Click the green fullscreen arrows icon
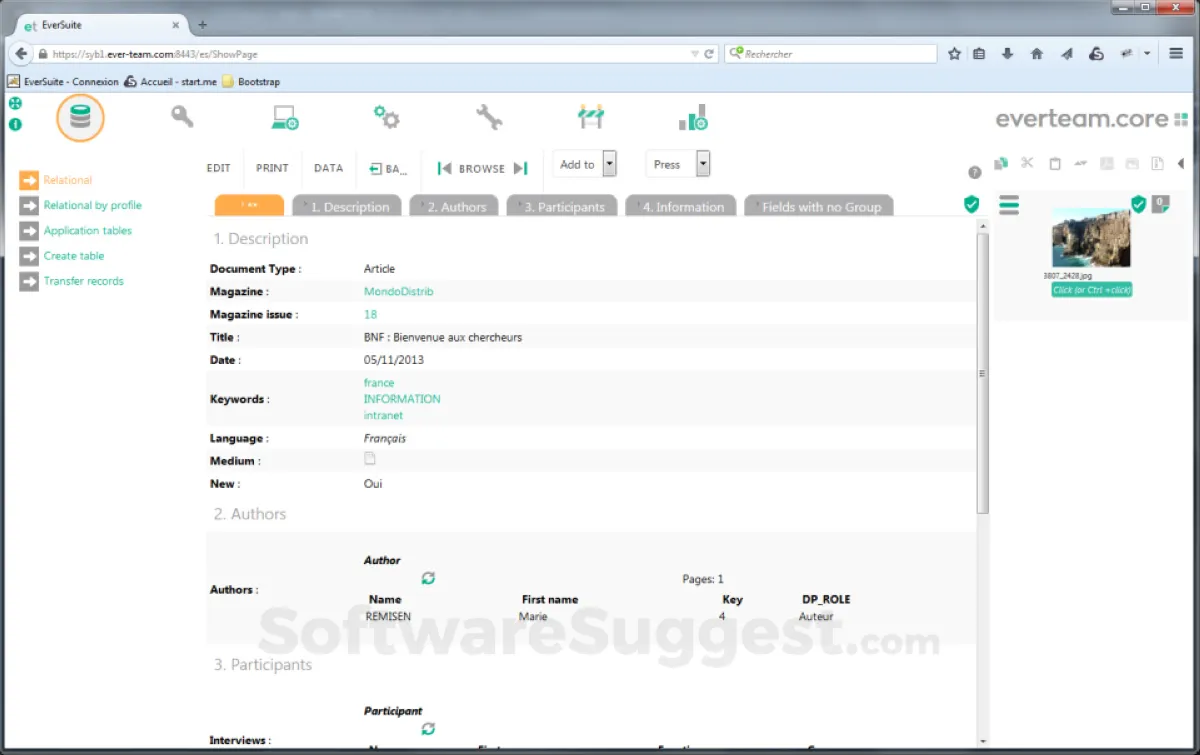The width and height of the screenshot is (1200, 755). (15, 104)
